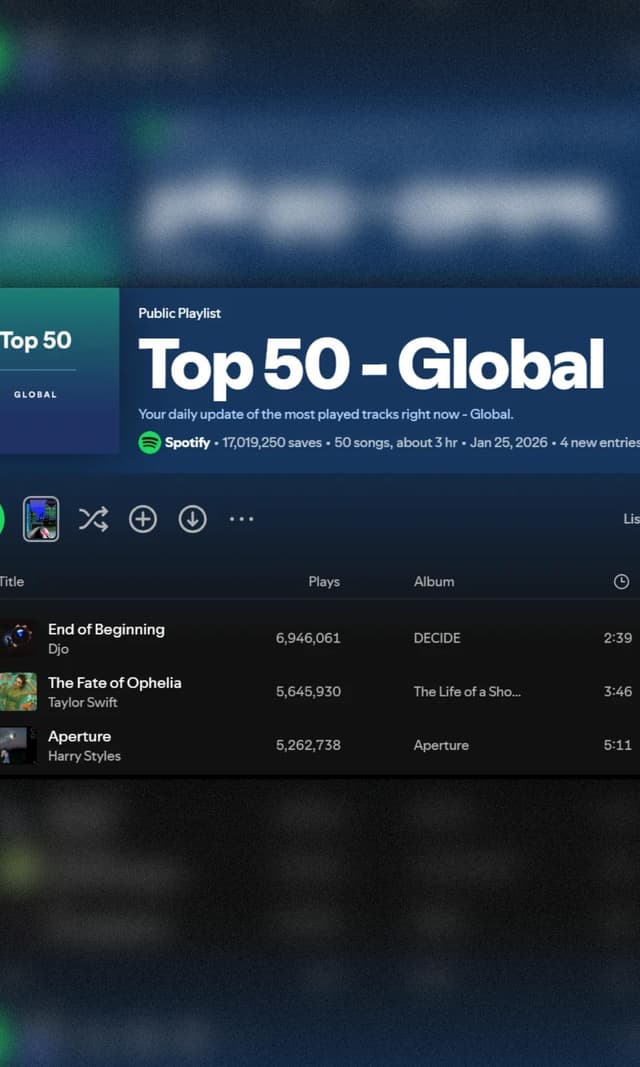640x1067 pixels.
Task: Click the duration 5:11
Action: (x=618, y=745)
